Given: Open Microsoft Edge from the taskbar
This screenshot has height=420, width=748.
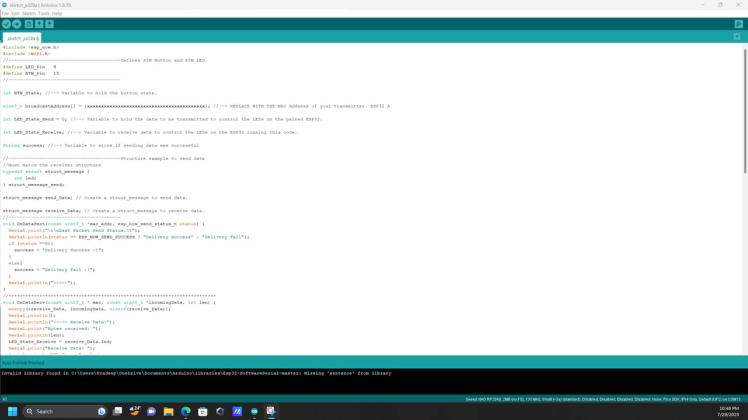Looking at the screenshot, I should [x=186, y=411].
